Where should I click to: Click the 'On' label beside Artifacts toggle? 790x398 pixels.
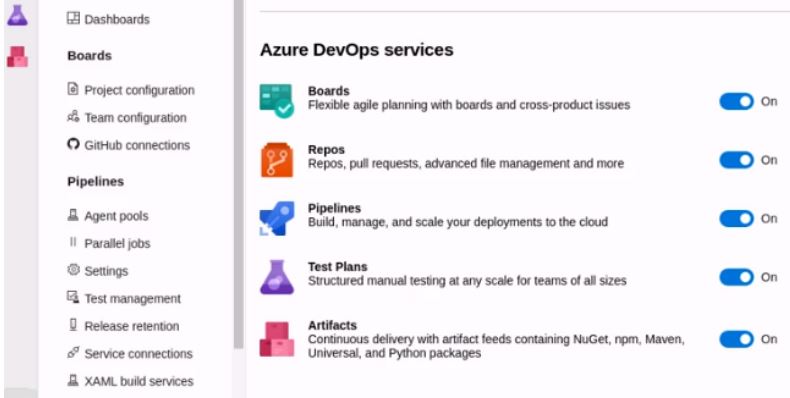click(x=769, y=339)
